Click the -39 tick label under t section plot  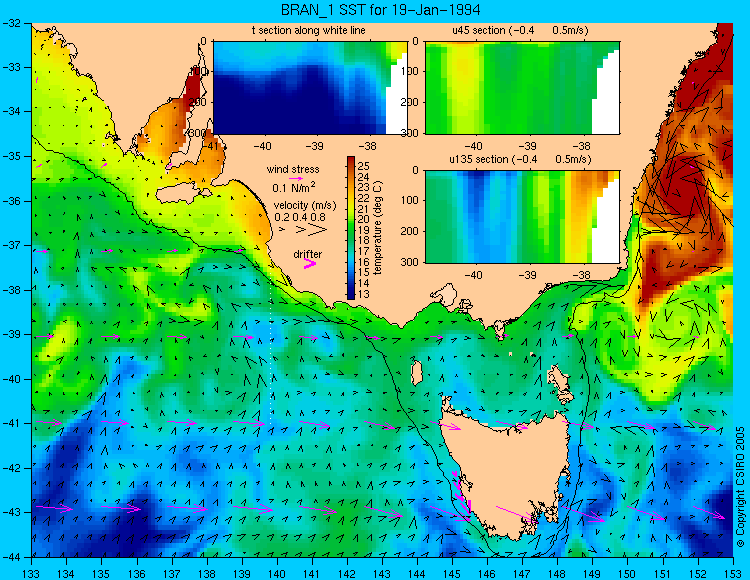point(315,146)
